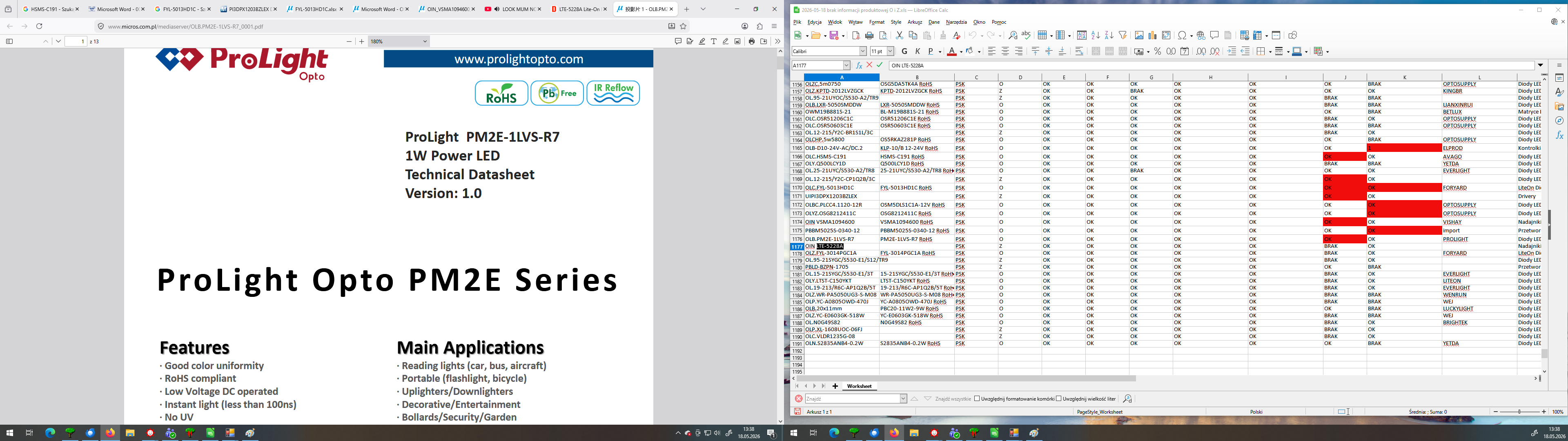
Task: Open the 11 pt font size dropdown
Action: click(x=891, y=52)
